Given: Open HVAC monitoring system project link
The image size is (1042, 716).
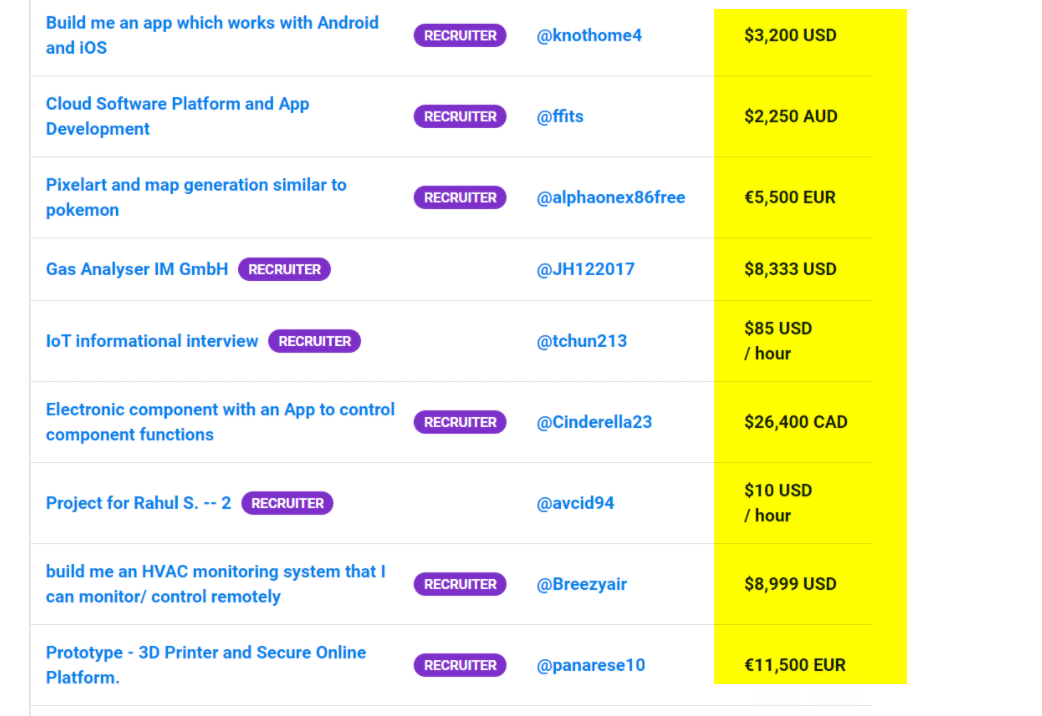Looking at the screenshot, I should coord(215,584).
